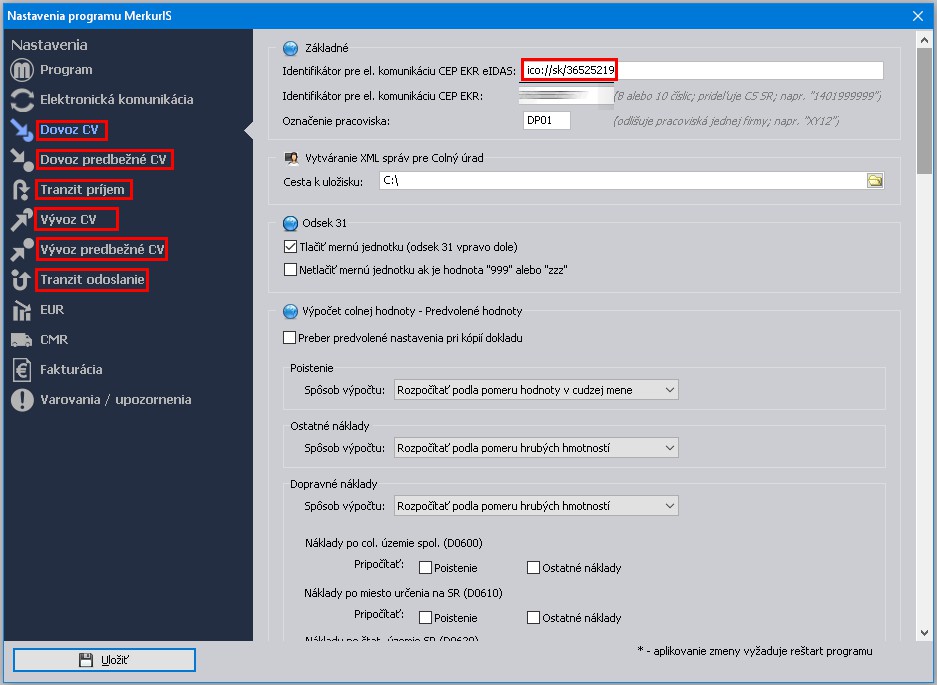Click the person icon beside Vytváranie XML správ
The height and width of the screenshot is (685, 937).
291,158
